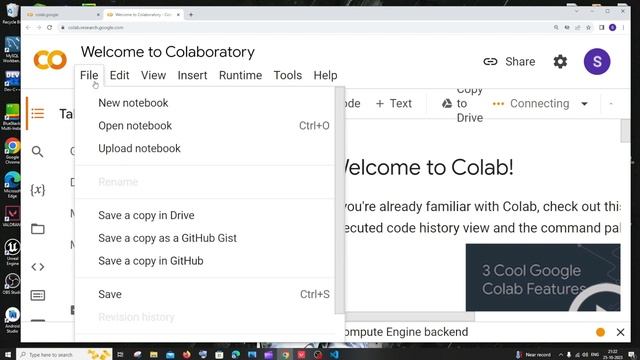This screenshot has height=360, width=640.
Task: Open the View menu
Action: tap(153, 76)
